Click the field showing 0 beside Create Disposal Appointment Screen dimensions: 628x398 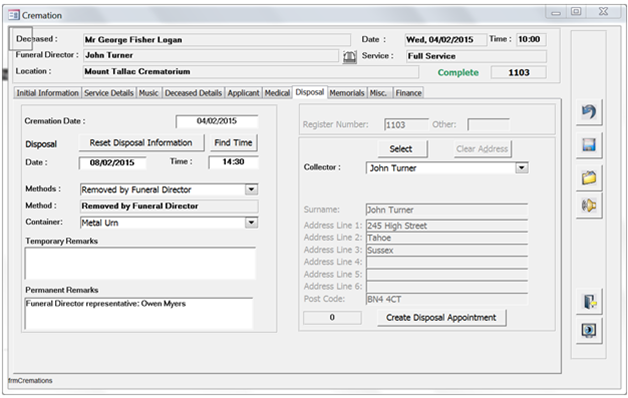click(x=332, y=318)
